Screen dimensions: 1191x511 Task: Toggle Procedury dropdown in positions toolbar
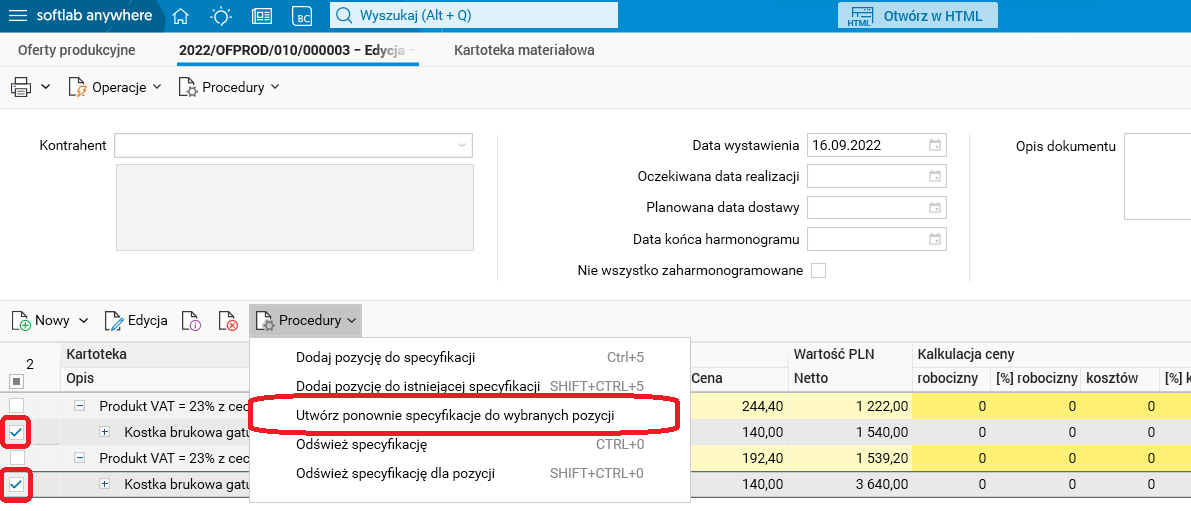click(x=305, y=320)
